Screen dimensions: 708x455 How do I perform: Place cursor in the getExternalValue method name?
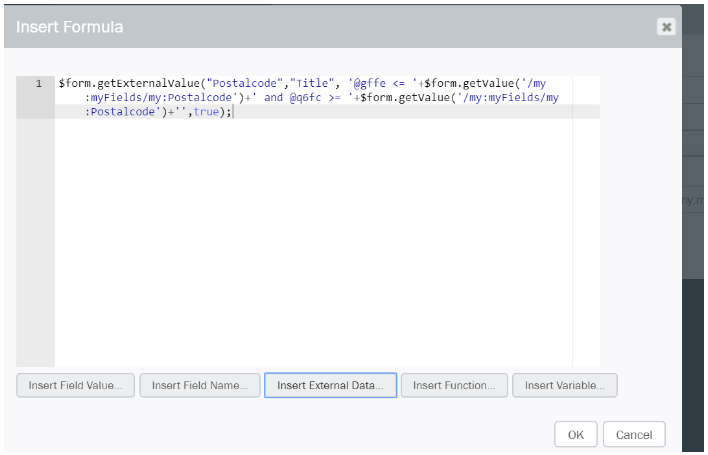[147, 84]
